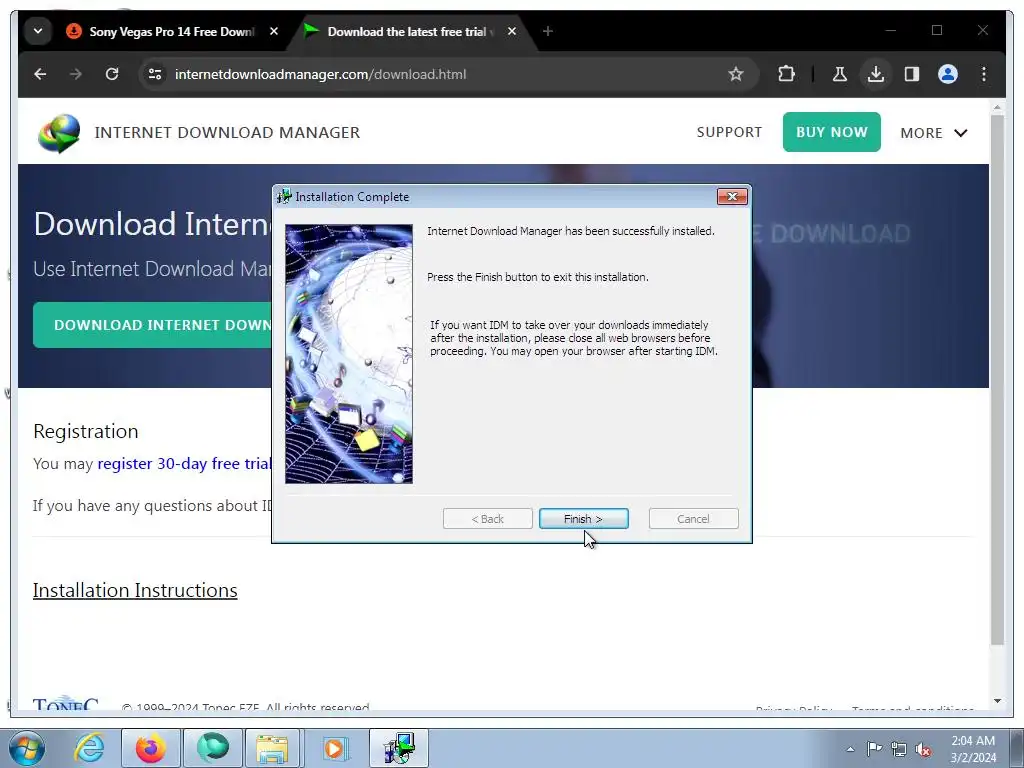
Task: Open the site information icon in the address bar
Action: (155, 74)
